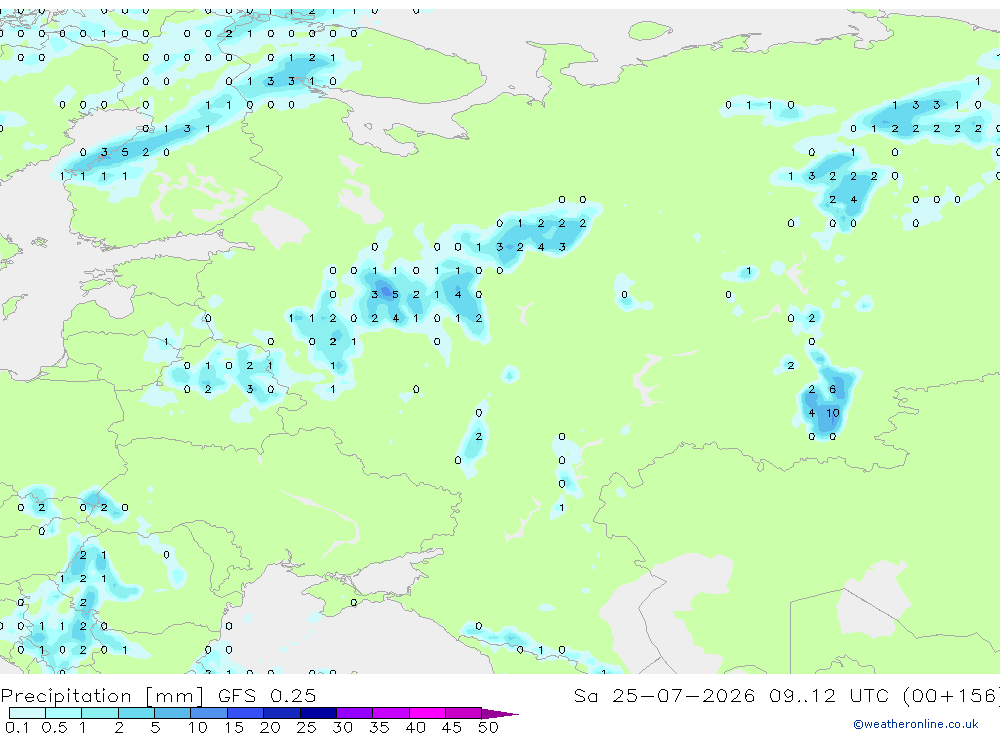This screenshot has height=733, width=1000.
Task: Click the '09..12 UTC' time text
Action: click(828, 695)
